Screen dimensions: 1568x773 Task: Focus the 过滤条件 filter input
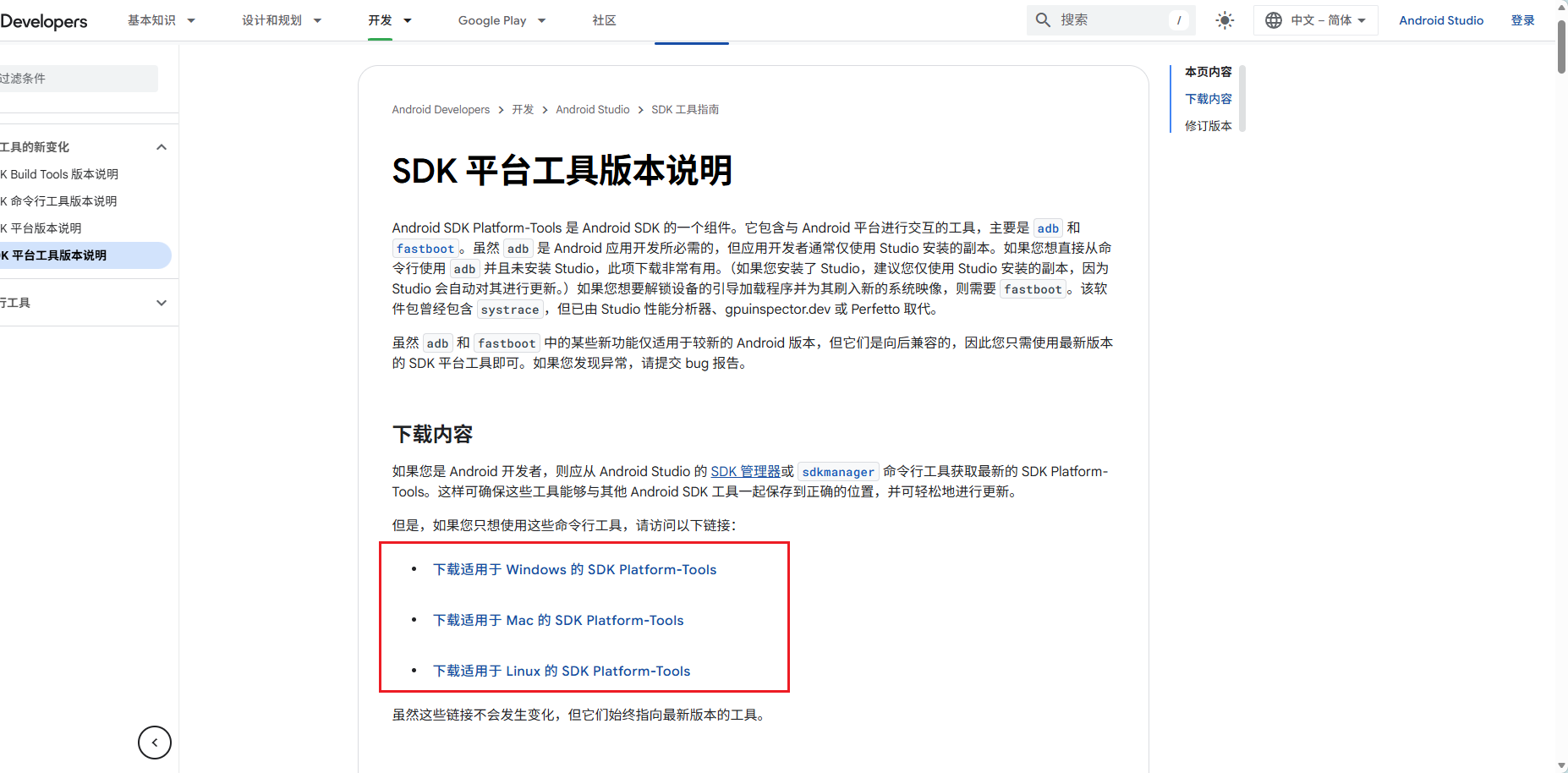(78, 79)
